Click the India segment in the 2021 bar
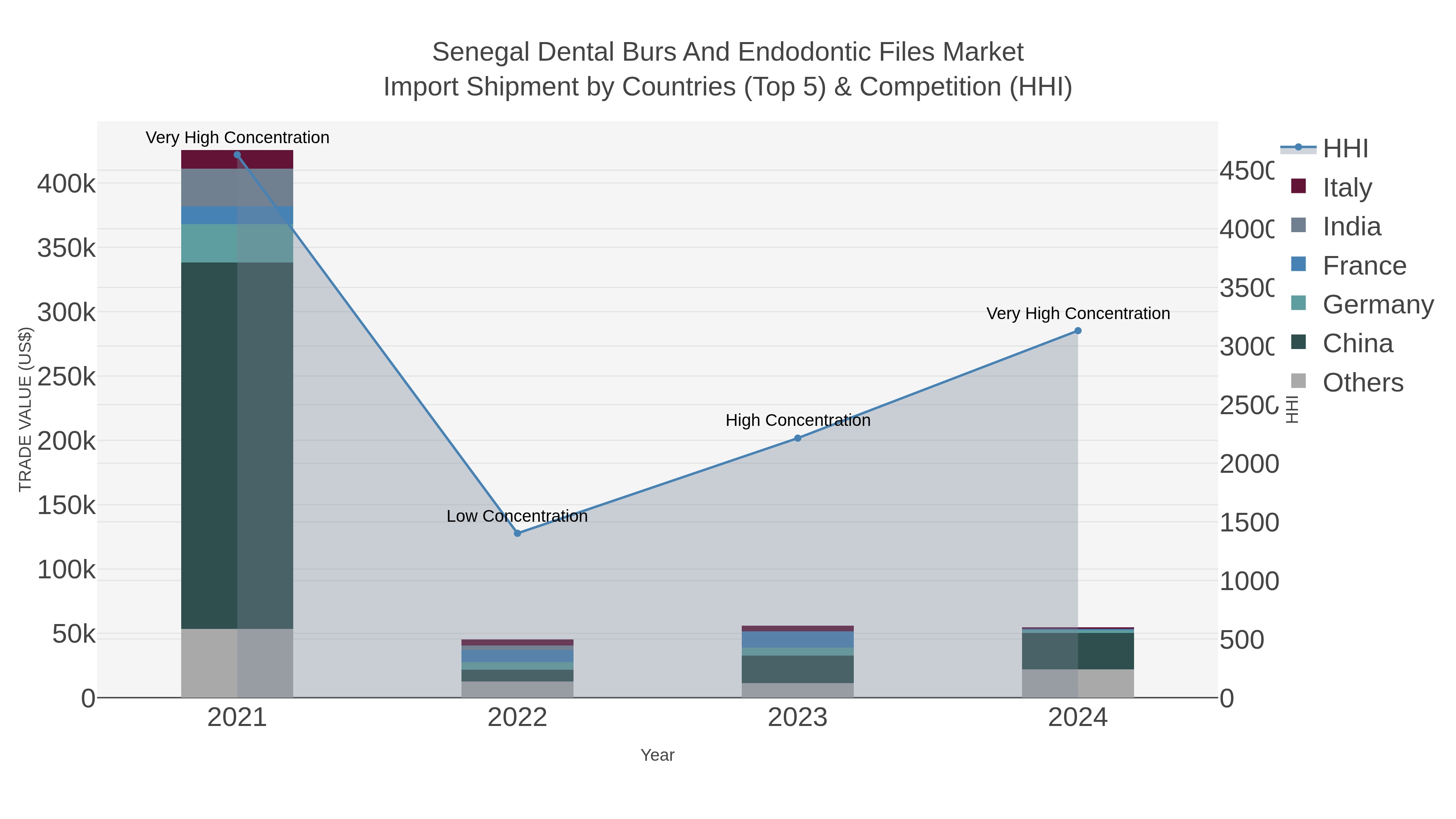Image resolution: width=1456 pixels, height=819 pixels. tap(237, 188)
